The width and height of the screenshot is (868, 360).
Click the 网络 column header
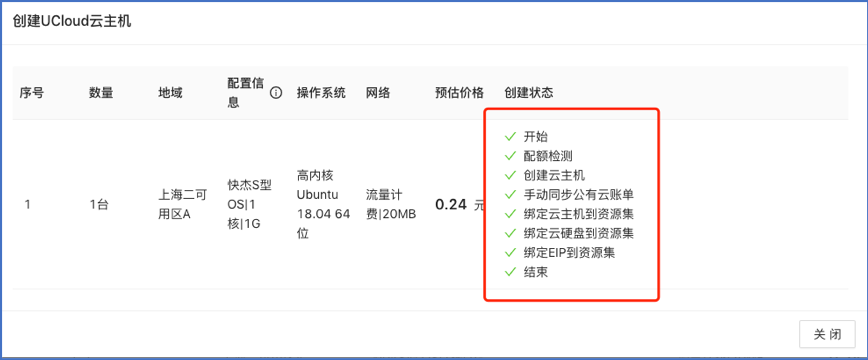pos(378,92)
